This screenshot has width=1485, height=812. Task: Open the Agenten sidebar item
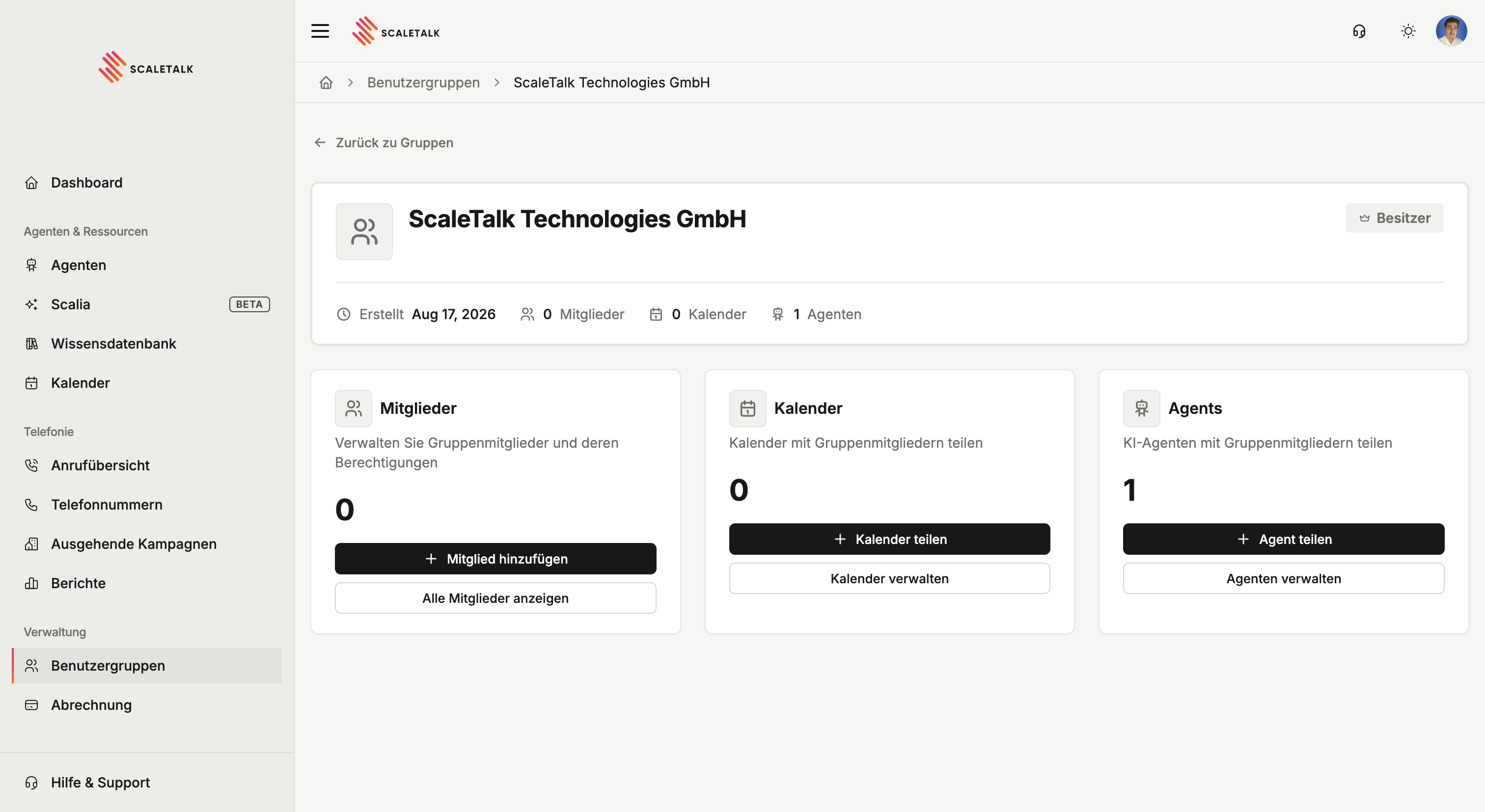point(146,265)
